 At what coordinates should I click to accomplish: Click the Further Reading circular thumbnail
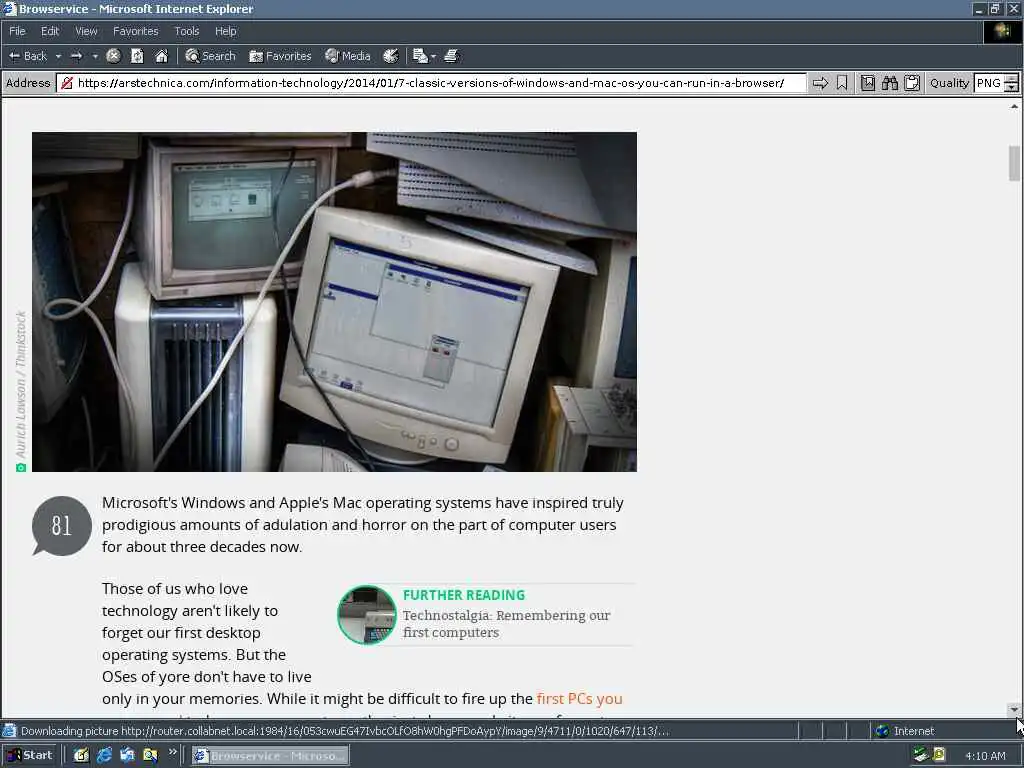(366, 615)
